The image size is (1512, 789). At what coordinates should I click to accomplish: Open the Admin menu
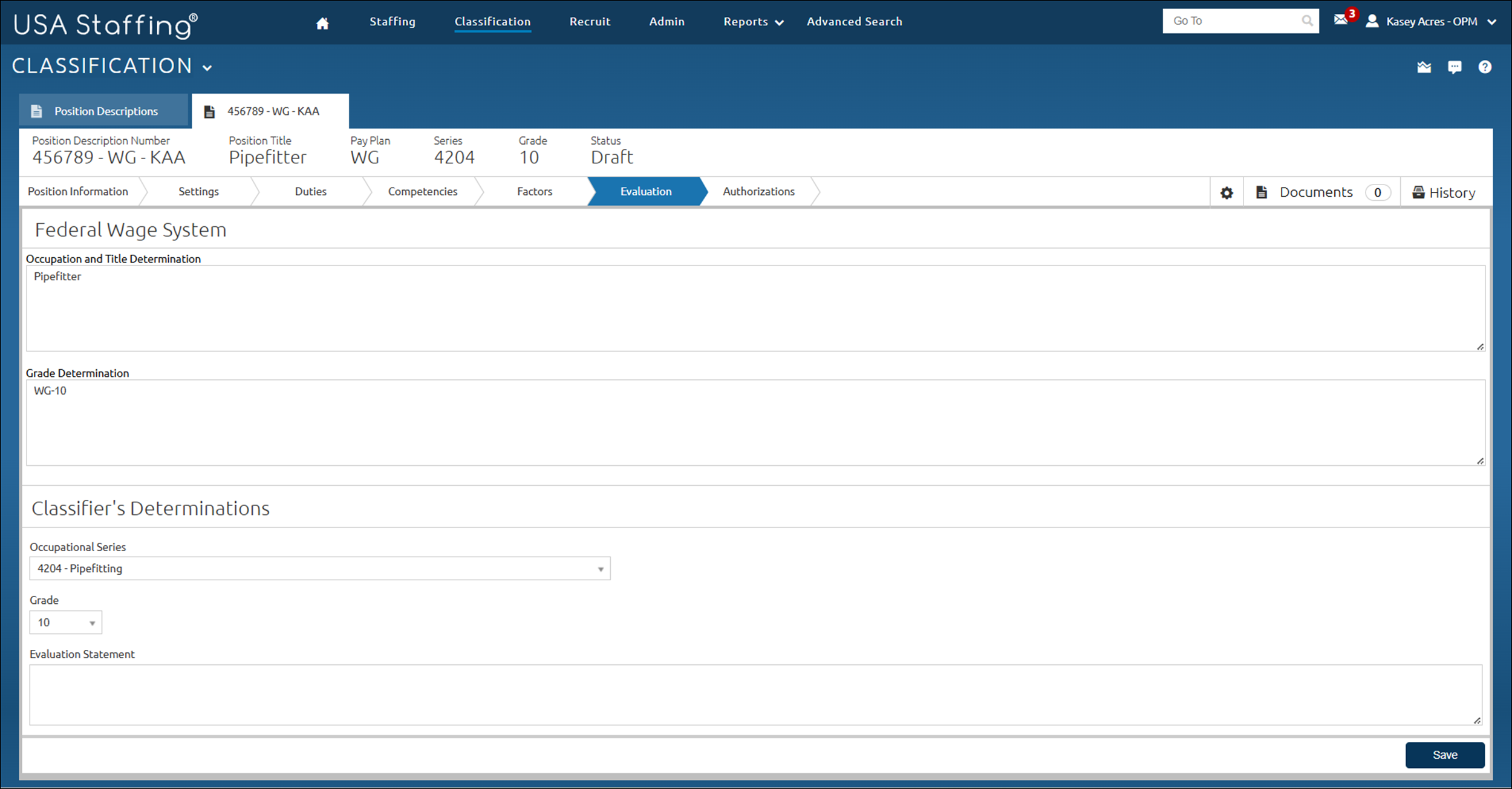coord(666,21)
